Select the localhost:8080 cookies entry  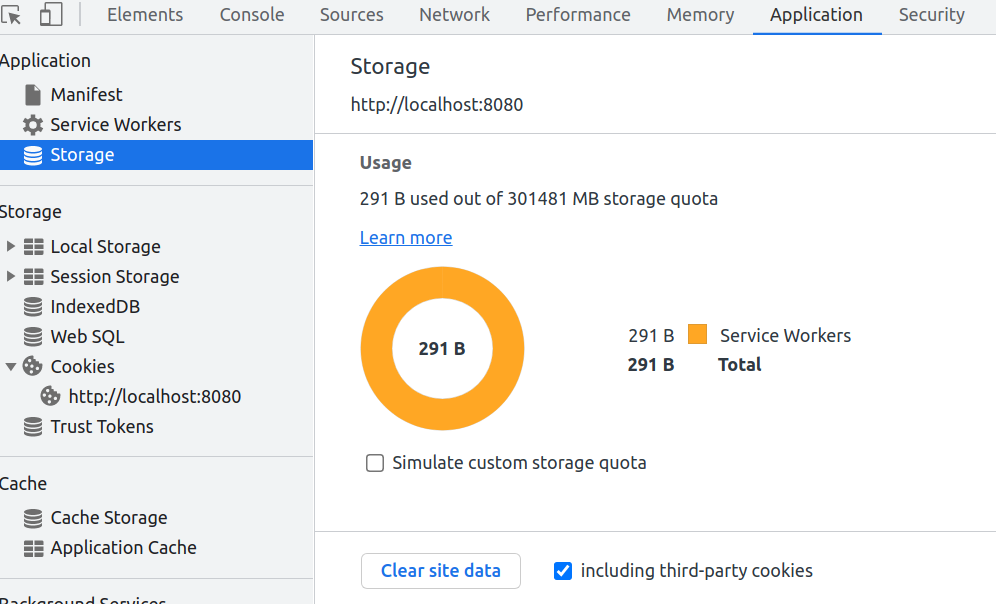[x=154, y=397]
